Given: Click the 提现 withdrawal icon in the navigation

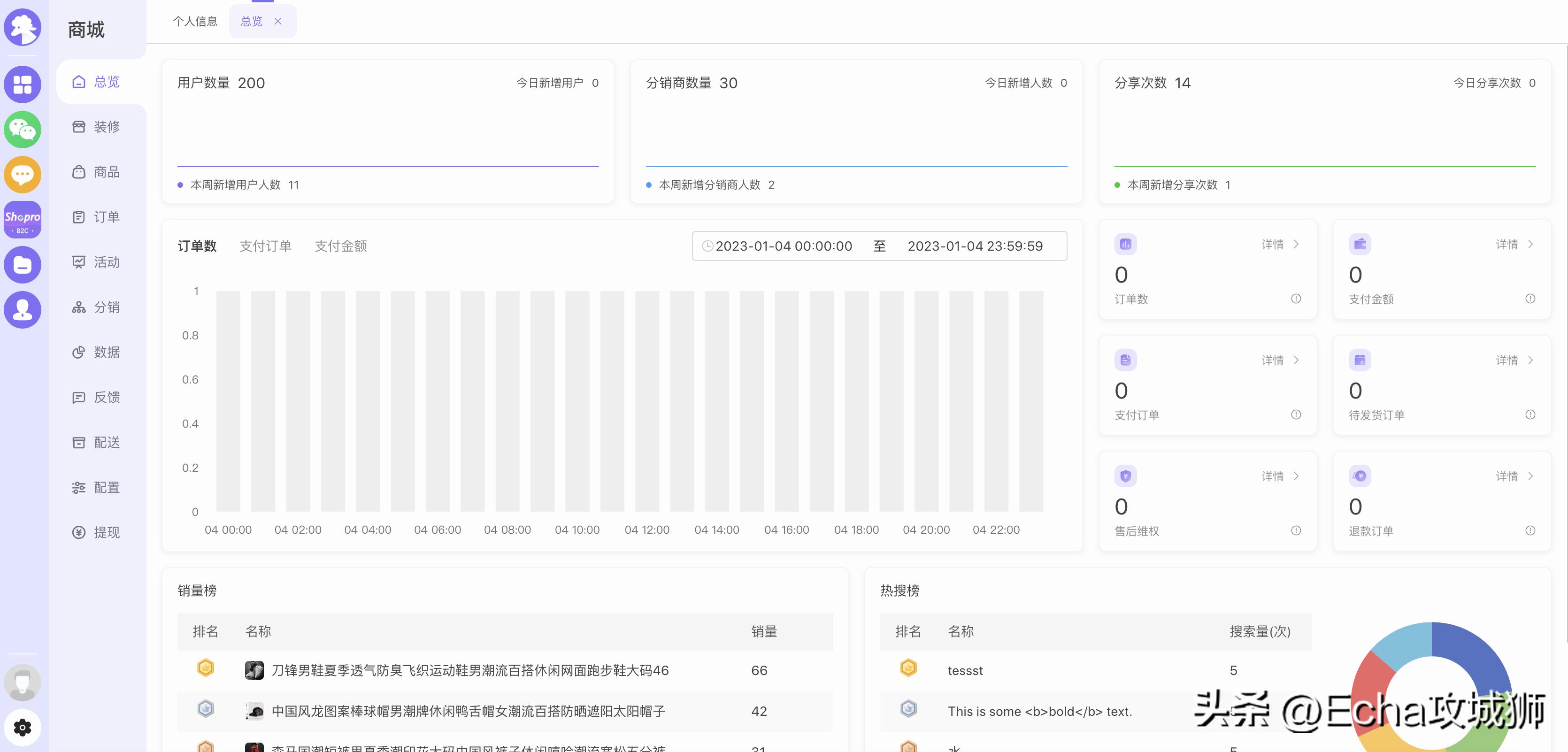Looking at the screenshot, I should [x=79, y=532].
